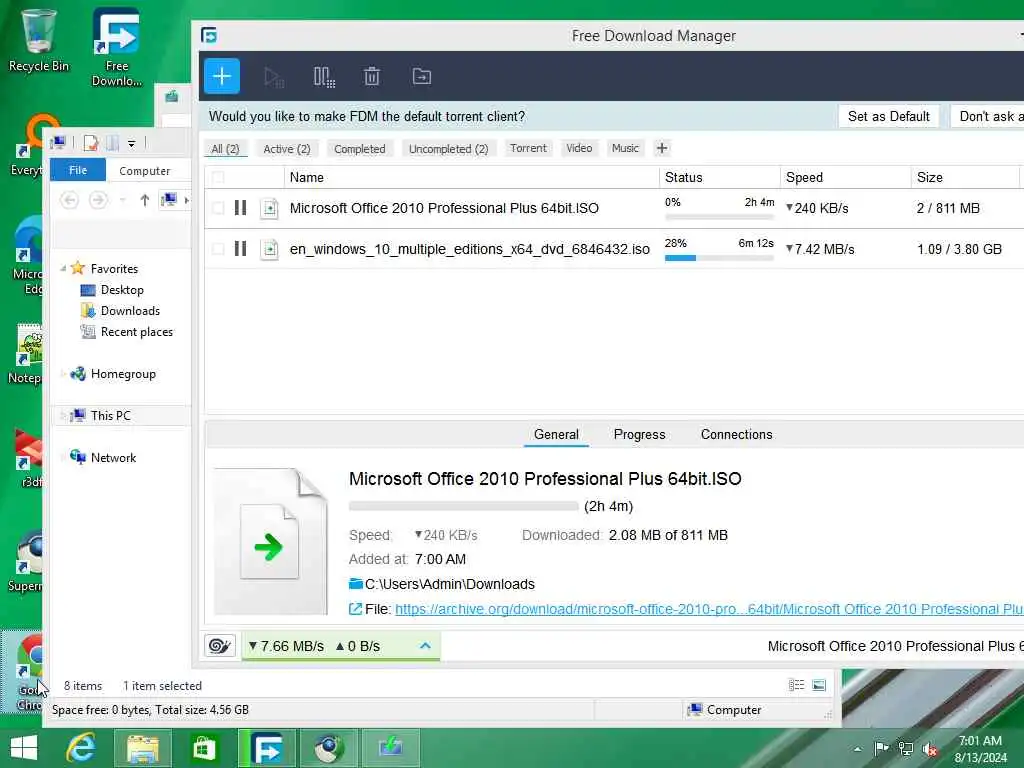Select the Torrent filter tag

[x=528, y=148]
